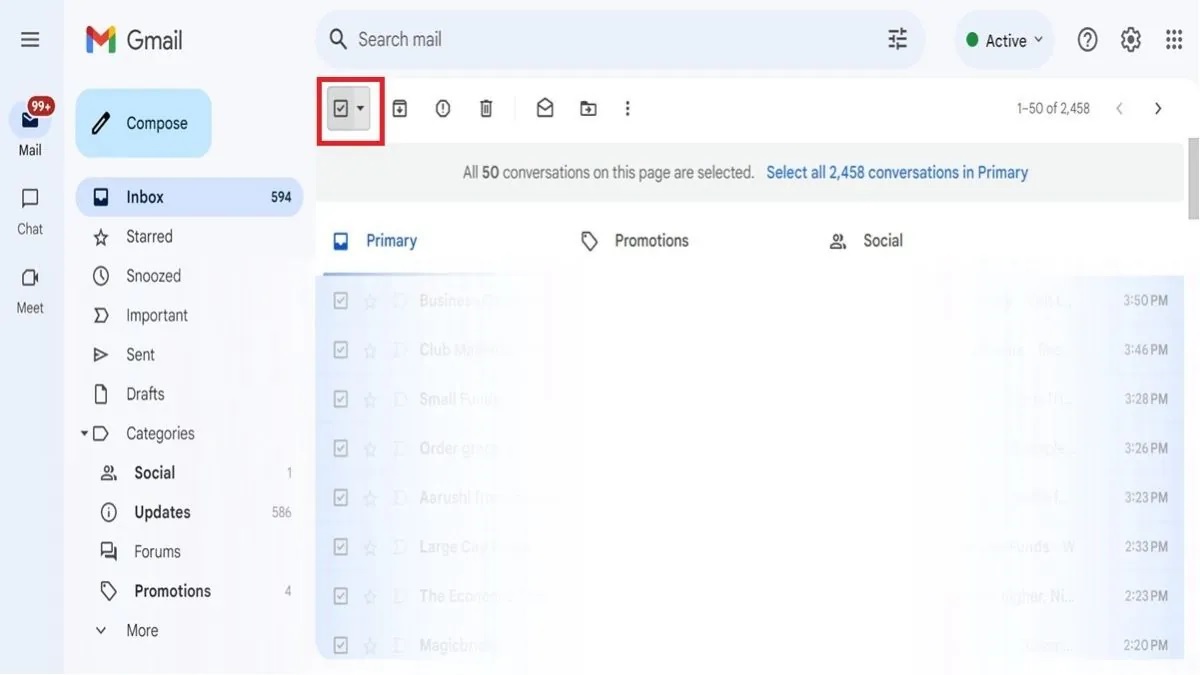Open the Inbox folder
This screenshot has width=1200, height=675.
coord(189,197)
